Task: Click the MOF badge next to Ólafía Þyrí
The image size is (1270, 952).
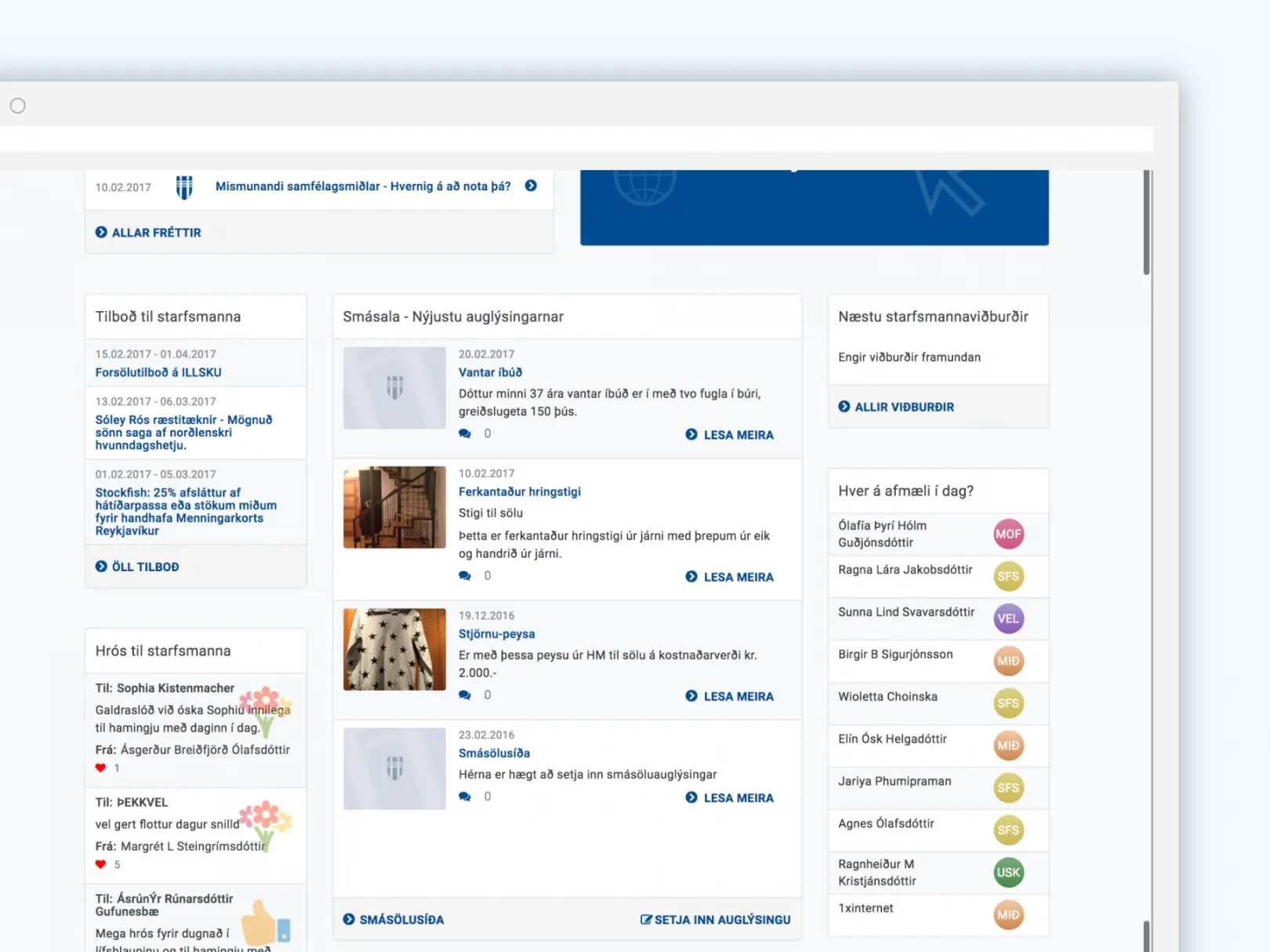Action: coord(1008,534)
